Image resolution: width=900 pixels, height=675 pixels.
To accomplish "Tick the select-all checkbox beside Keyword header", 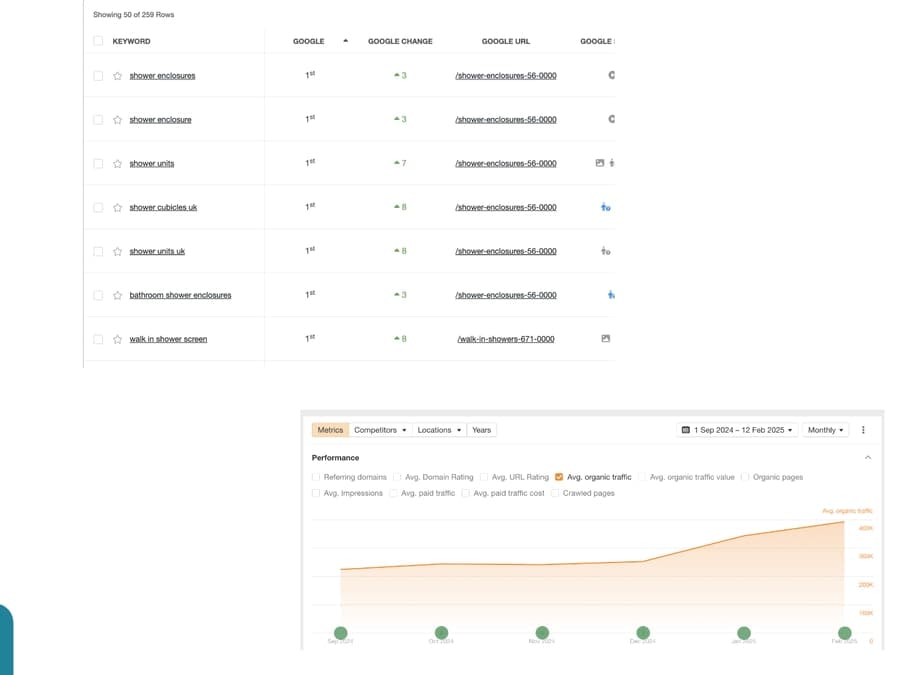I will [x=98, y=41].
